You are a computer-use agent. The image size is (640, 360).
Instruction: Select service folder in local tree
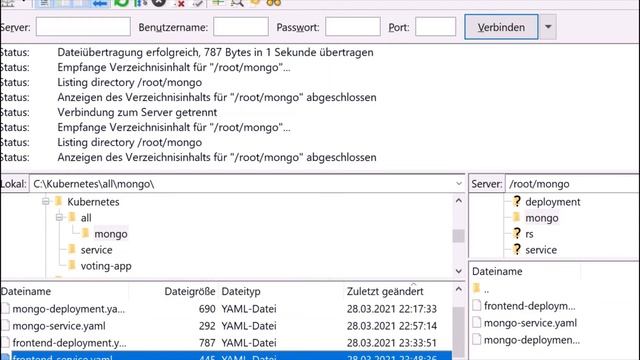(96, 250)
